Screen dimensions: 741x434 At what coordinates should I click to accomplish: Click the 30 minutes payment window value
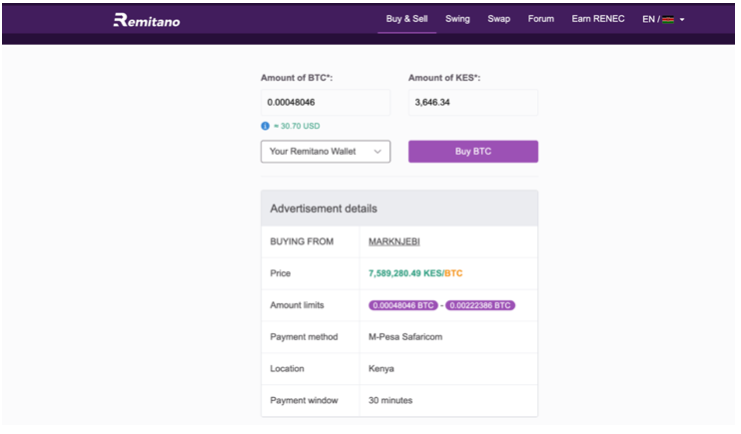click(390, 400)
